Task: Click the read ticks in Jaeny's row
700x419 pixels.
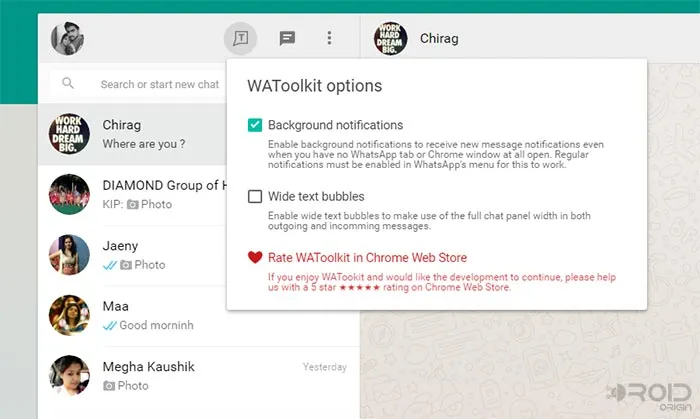Action: tap(109, 266)
